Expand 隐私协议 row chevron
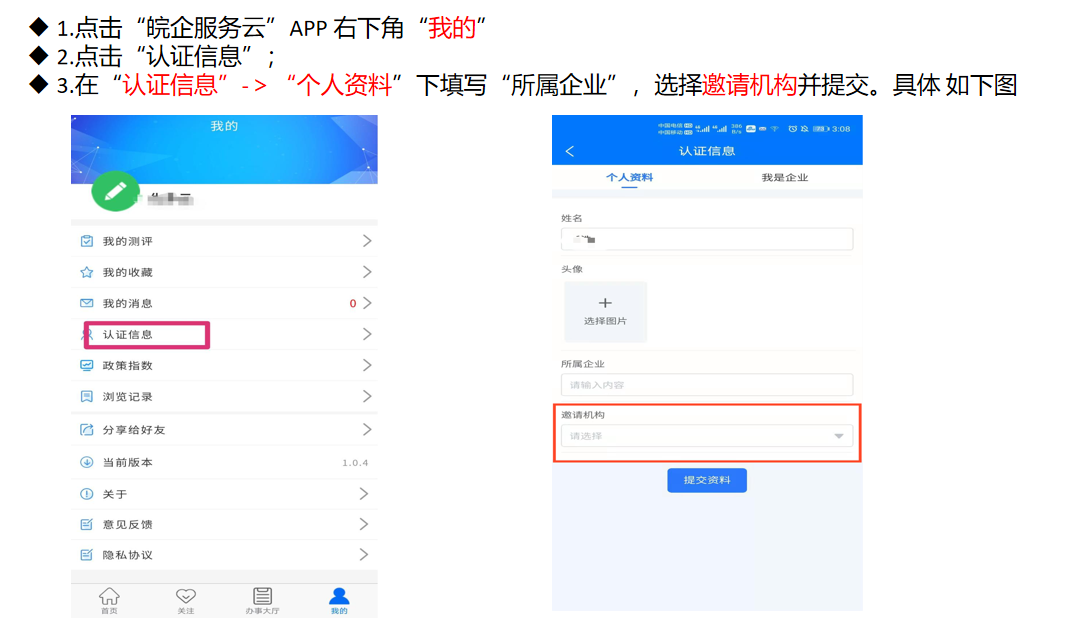This screenshot has width=1066, height=622. (x=367, y=554)
